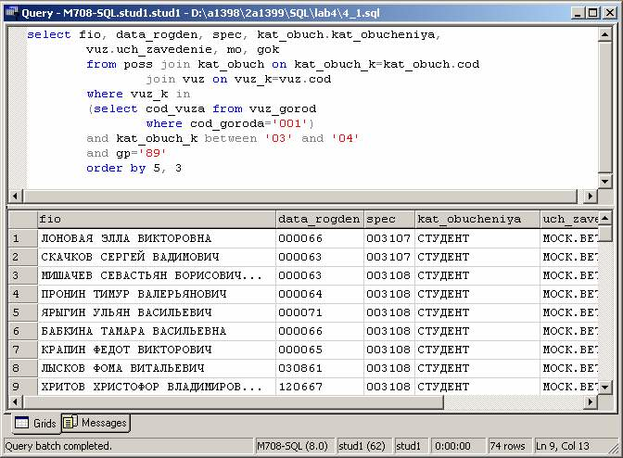The image size is (623, 458).
Task: Click scroll down arrow of query editor
Action: [606, 181]
